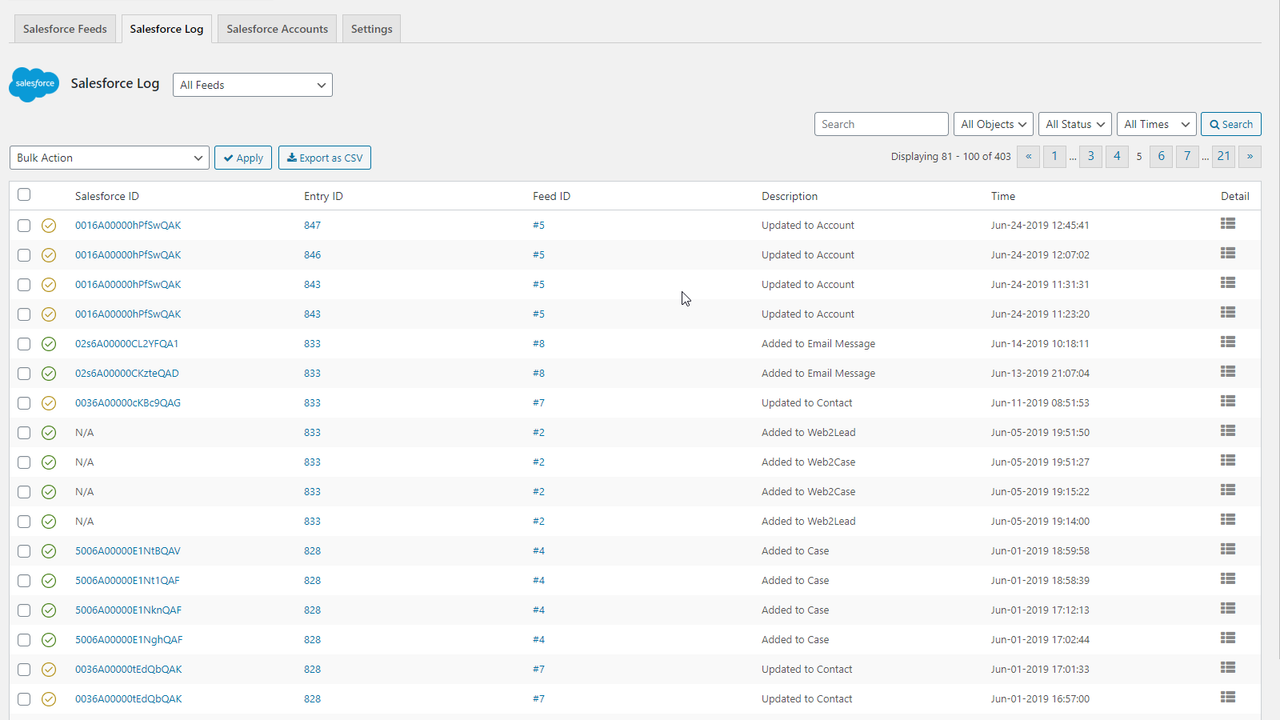Click the orange status icon on first row

[48, 225]
